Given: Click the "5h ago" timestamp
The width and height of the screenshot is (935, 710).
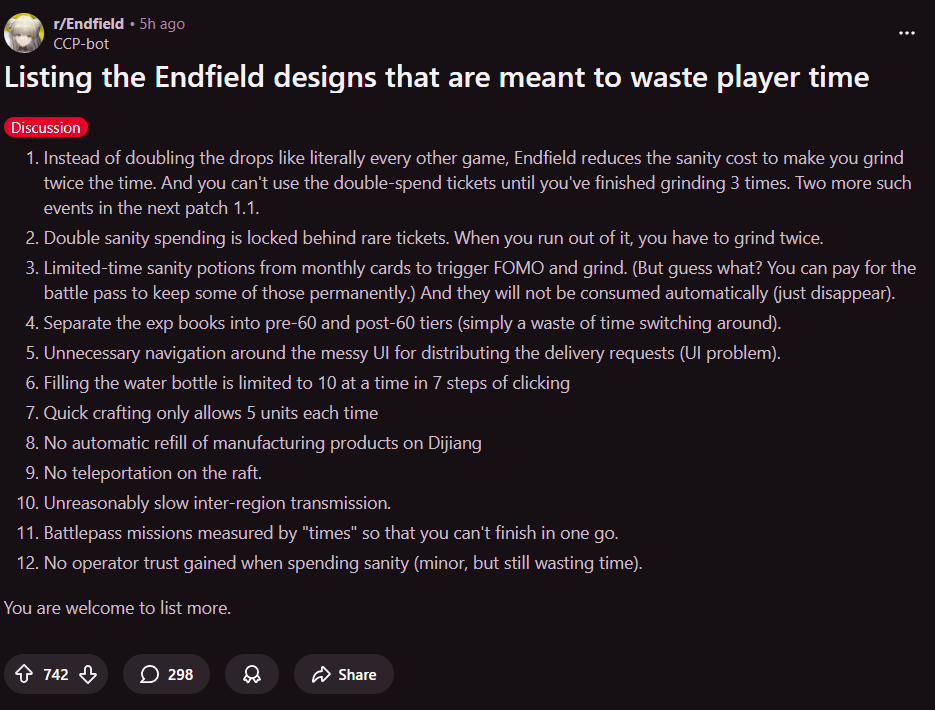Looking at the screenshot, I should (x=163, y=24).
